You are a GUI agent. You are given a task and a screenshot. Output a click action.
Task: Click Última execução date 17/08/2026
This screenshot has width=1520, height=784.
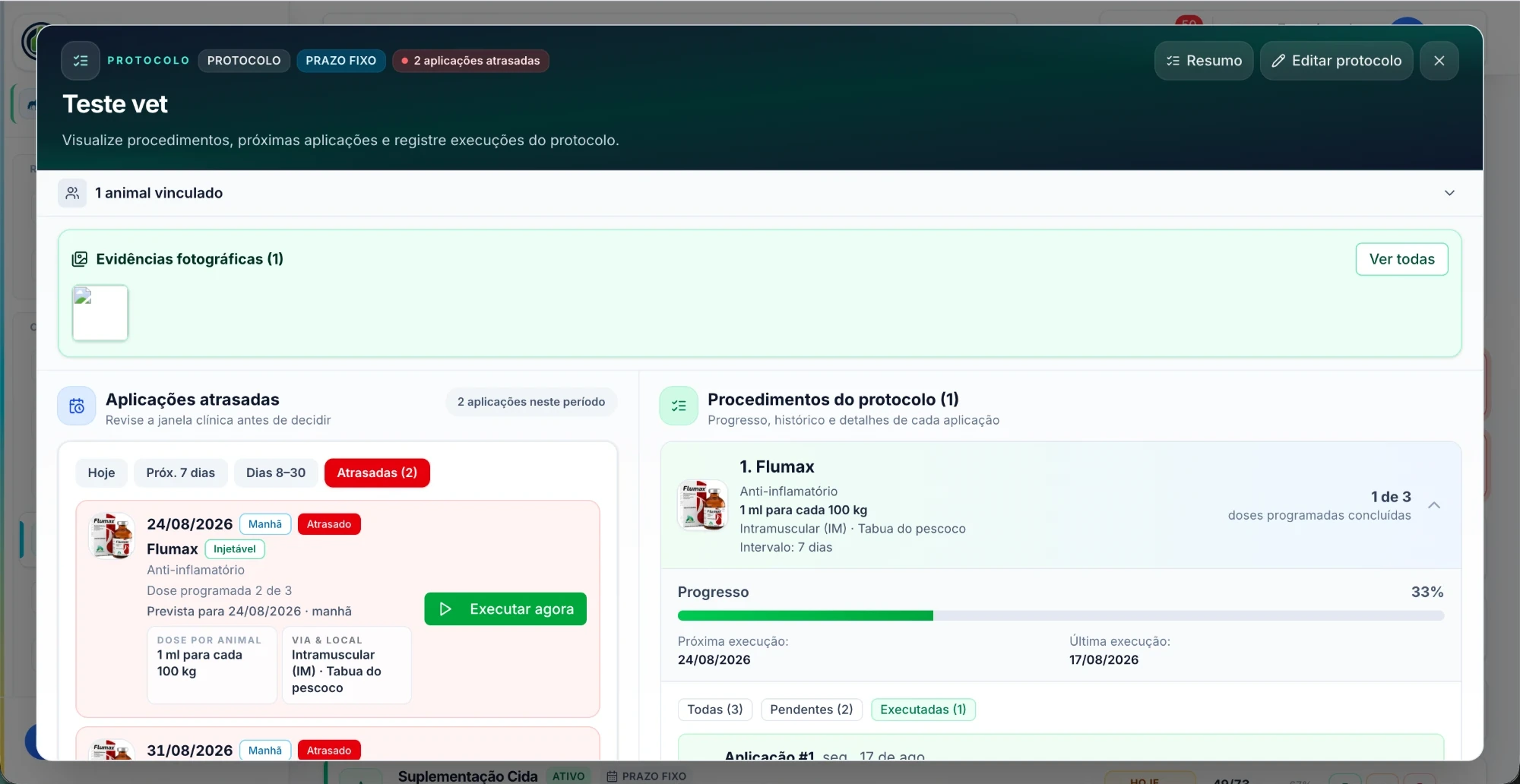1104,660
